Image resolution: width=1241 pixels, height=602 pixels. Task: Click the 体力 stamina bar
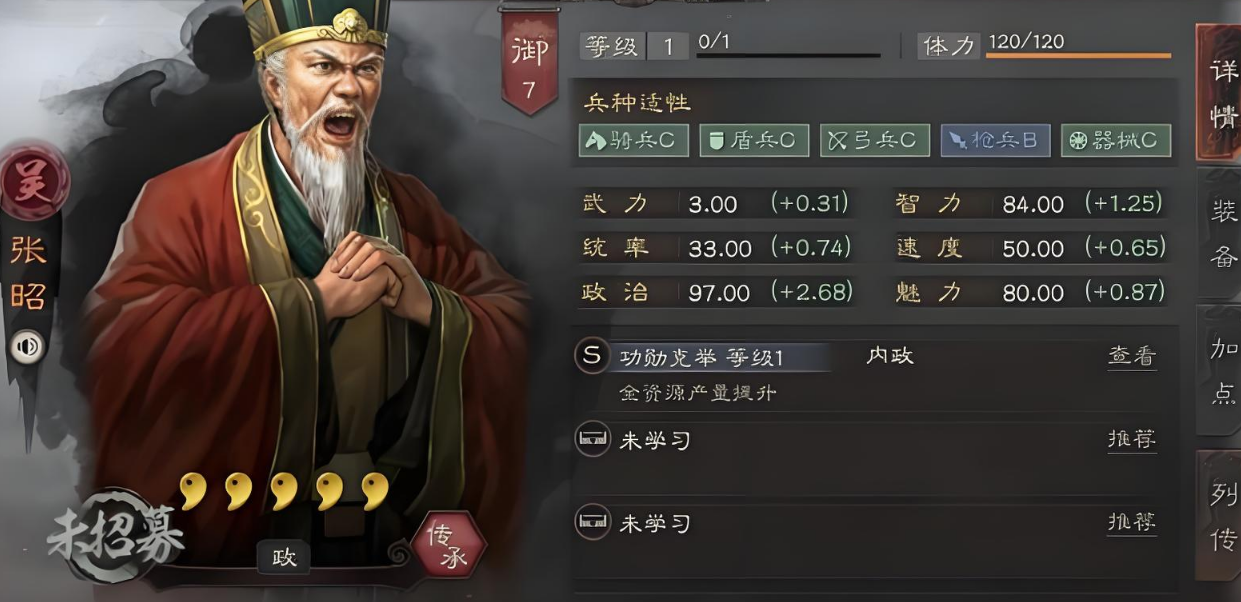point(1078,55)
